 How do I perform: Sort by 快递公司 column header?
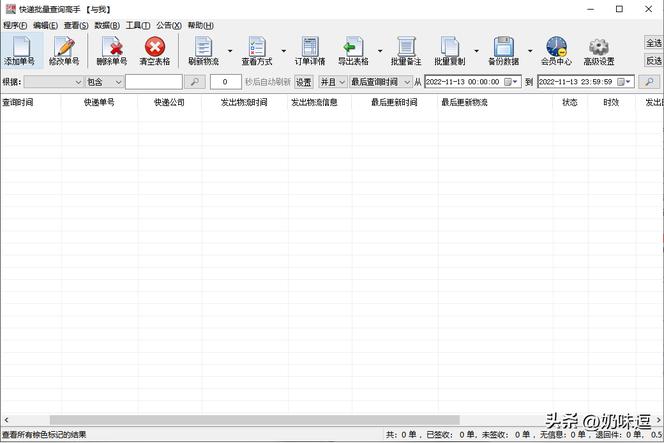pos(169,102)
